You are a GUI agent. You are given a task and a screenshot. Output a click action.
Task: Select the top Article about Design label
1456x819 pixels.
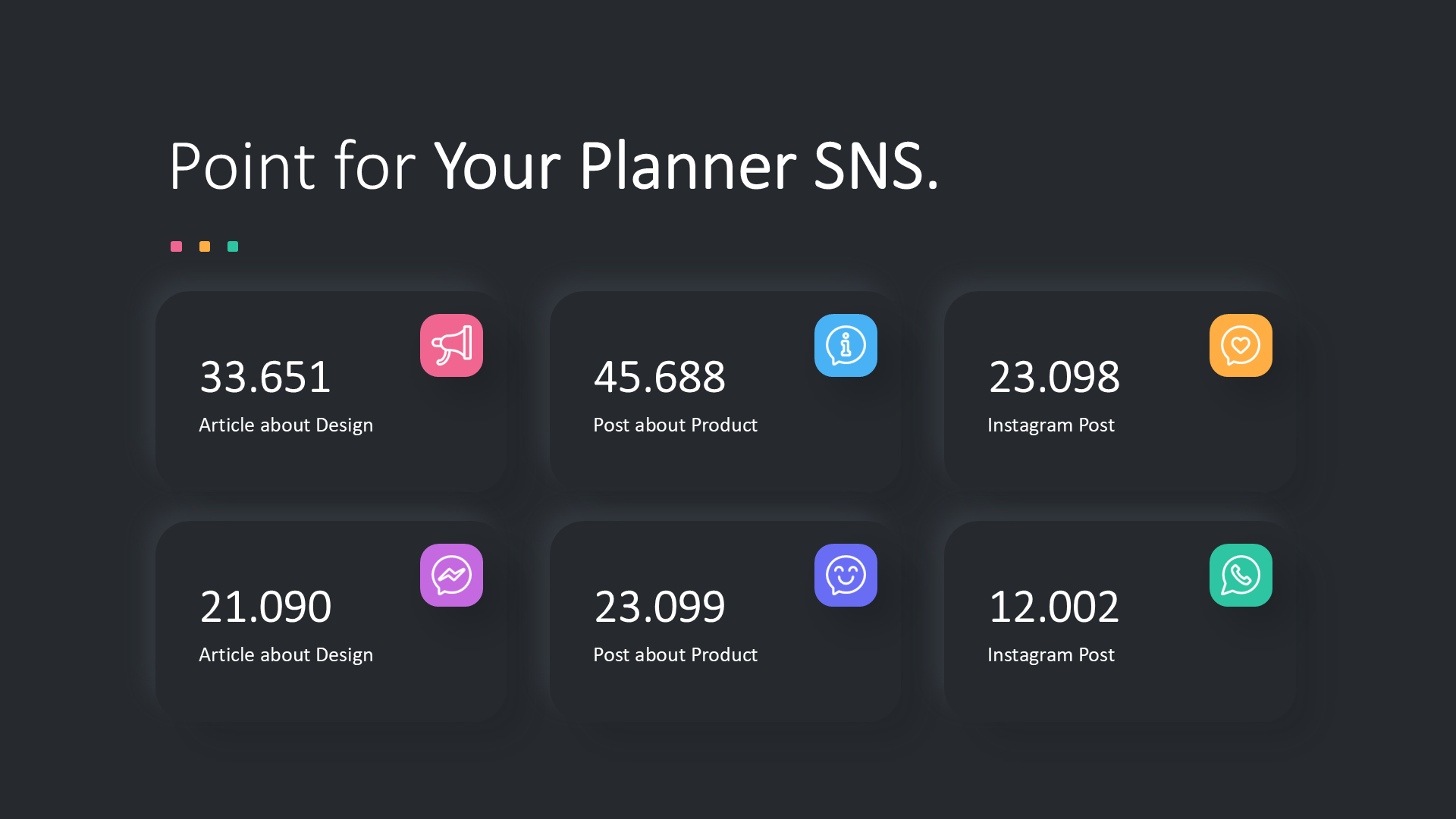(286, 425)
